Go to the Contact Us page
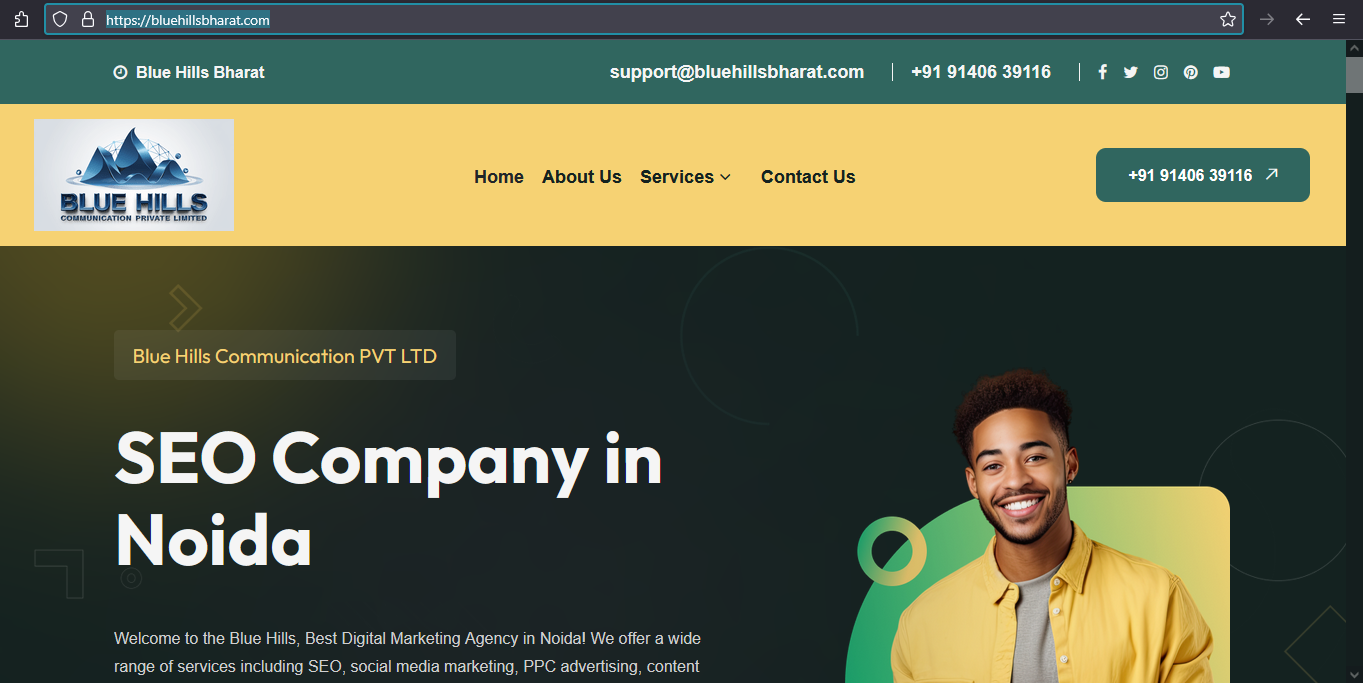This screenshot has width=1363, height=683. click(808, 177)
